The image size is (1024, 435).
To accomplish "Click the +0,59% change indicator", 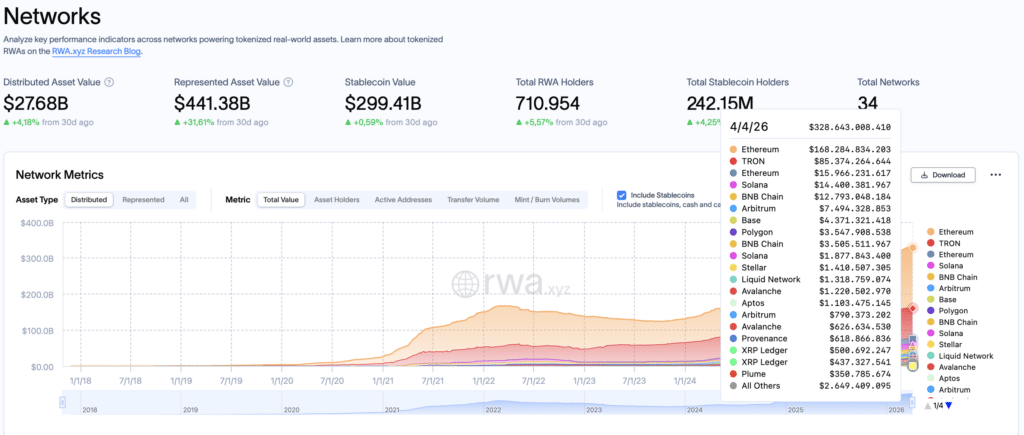I will (x=364, y=122).
